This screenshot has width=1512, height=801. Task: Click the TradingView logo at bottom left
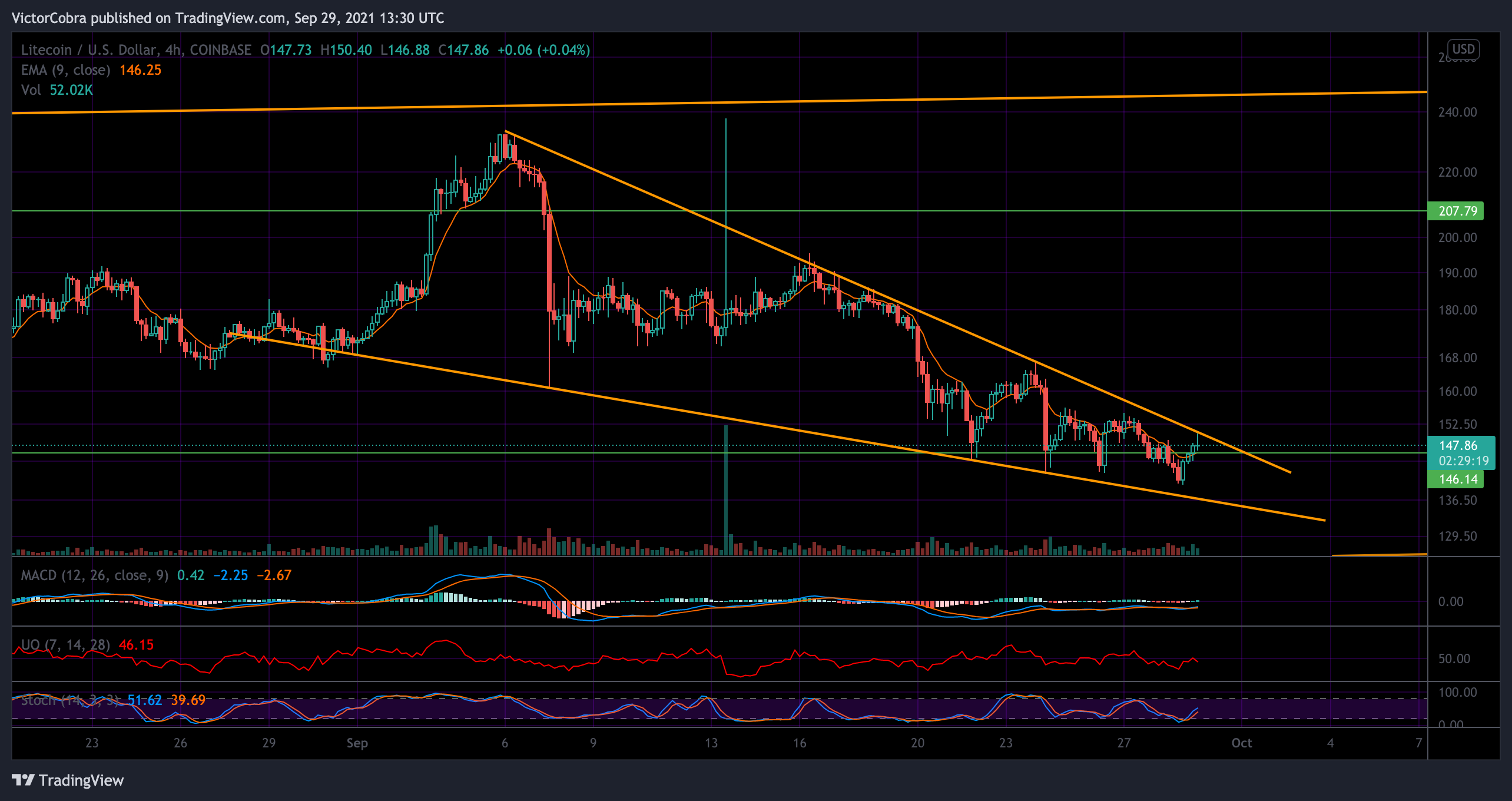(68, 780)
